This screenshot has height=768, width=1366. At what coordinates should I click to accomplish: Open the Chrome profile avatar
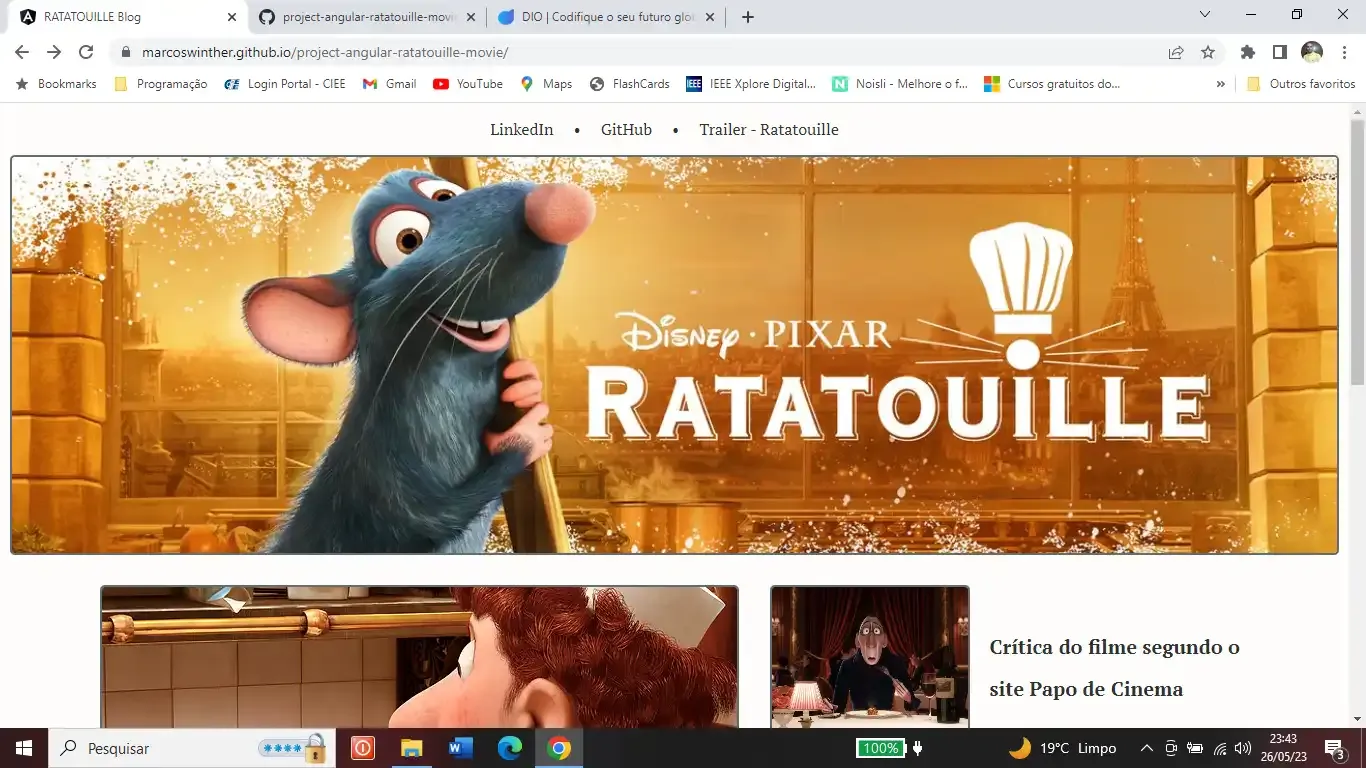pyautogui.click(x=1312, y=52)
